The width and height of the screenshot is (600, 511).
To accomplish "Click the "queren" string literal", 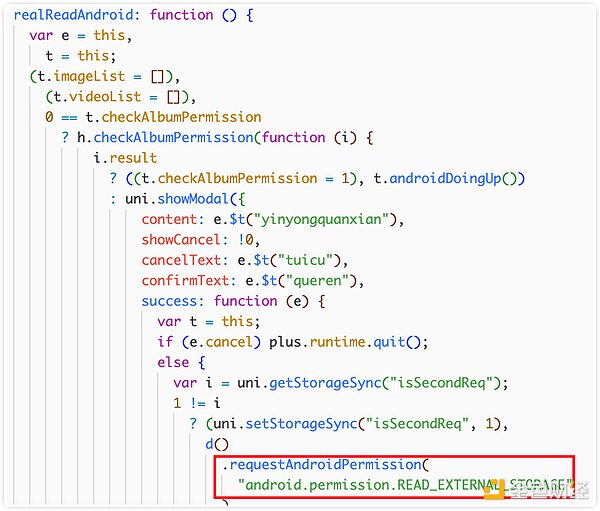I will [x=316, y=281].
